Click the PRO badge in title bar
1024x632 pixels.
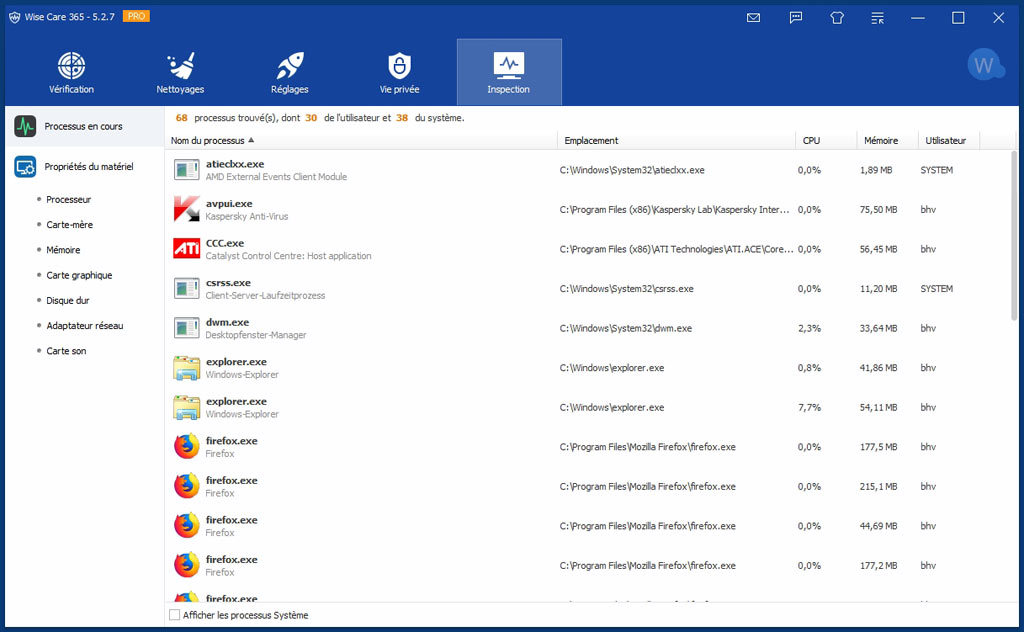136,16
